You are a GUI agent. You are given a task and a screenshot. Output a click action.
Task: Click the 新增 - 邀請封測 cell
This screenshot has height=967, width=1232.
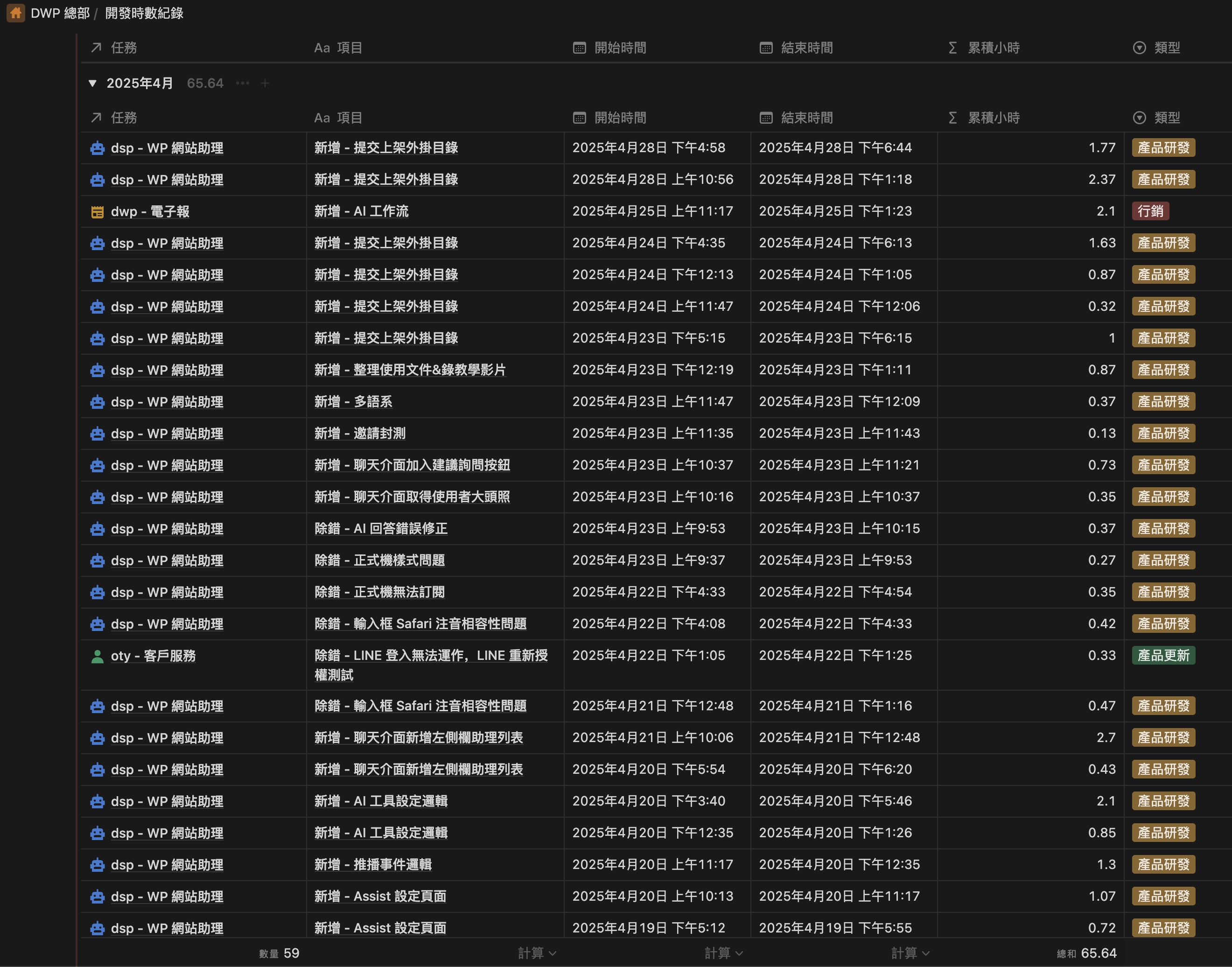click(435, 433)
